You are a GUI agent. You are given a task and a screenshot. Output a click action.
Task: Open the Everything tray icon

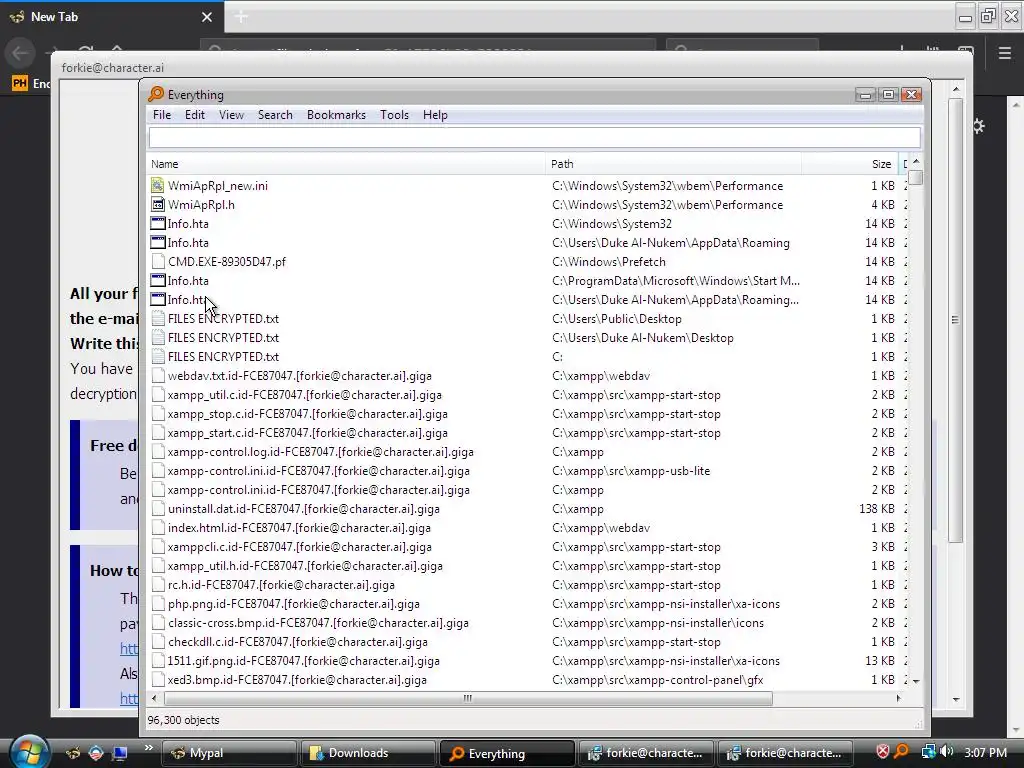tap(901, 752)
